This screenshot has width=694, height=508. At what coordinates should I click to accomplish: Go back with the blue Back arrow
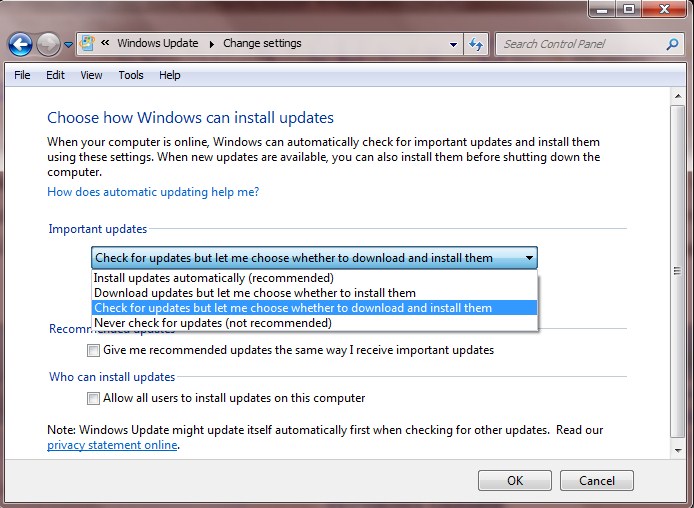pyautogui.click(x=20, y=44)
